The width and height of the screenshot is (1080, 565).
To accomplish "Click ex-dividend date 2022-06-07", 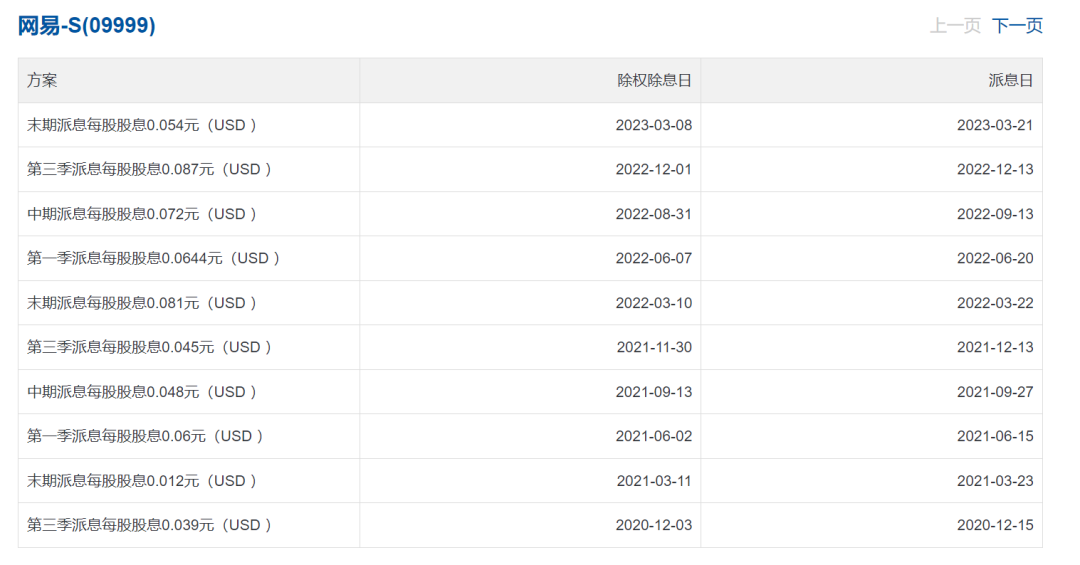I will click(653, 258).
